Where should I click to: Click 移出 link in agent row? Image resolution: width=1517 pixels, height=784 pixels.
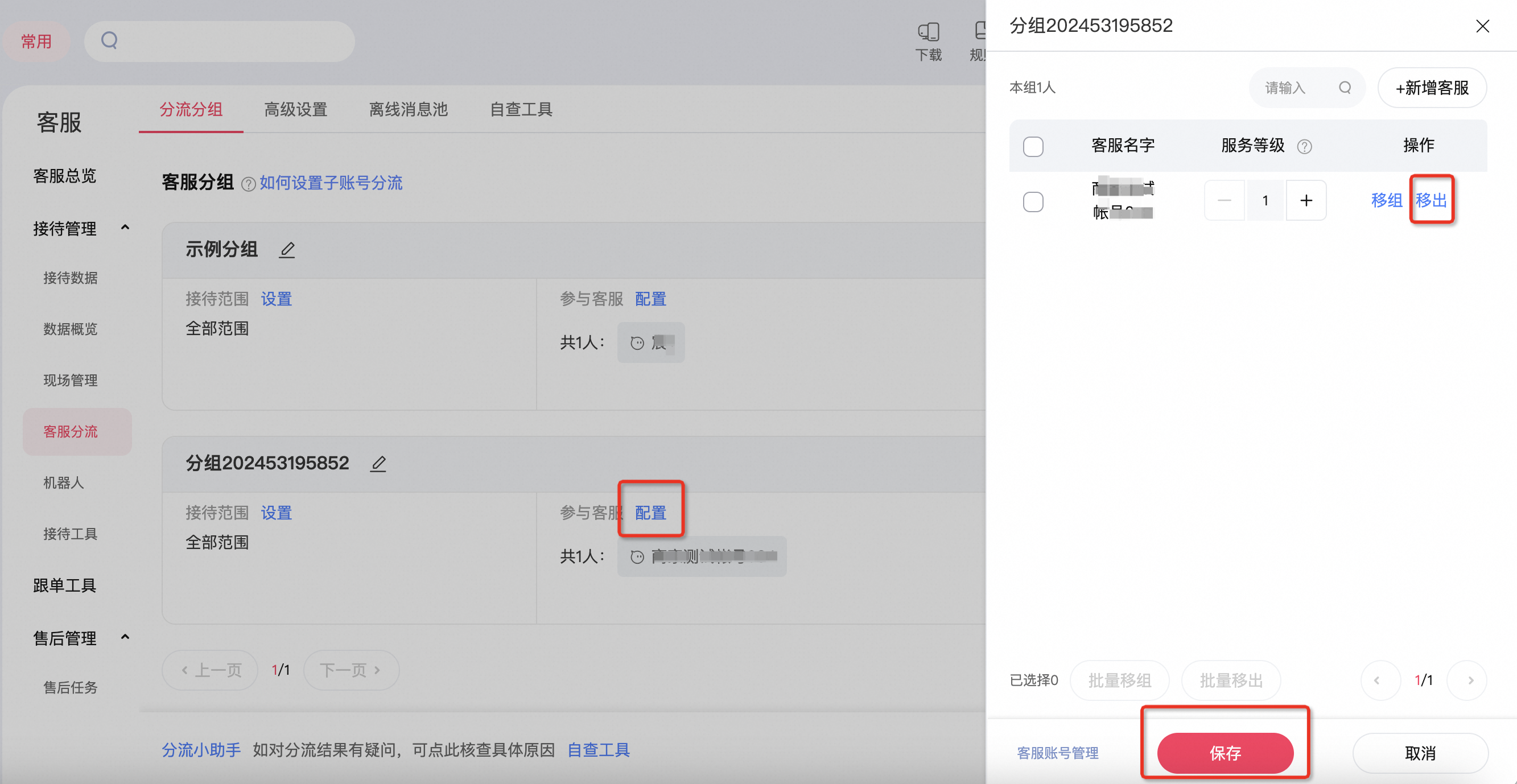click(x=1431, y=200)
